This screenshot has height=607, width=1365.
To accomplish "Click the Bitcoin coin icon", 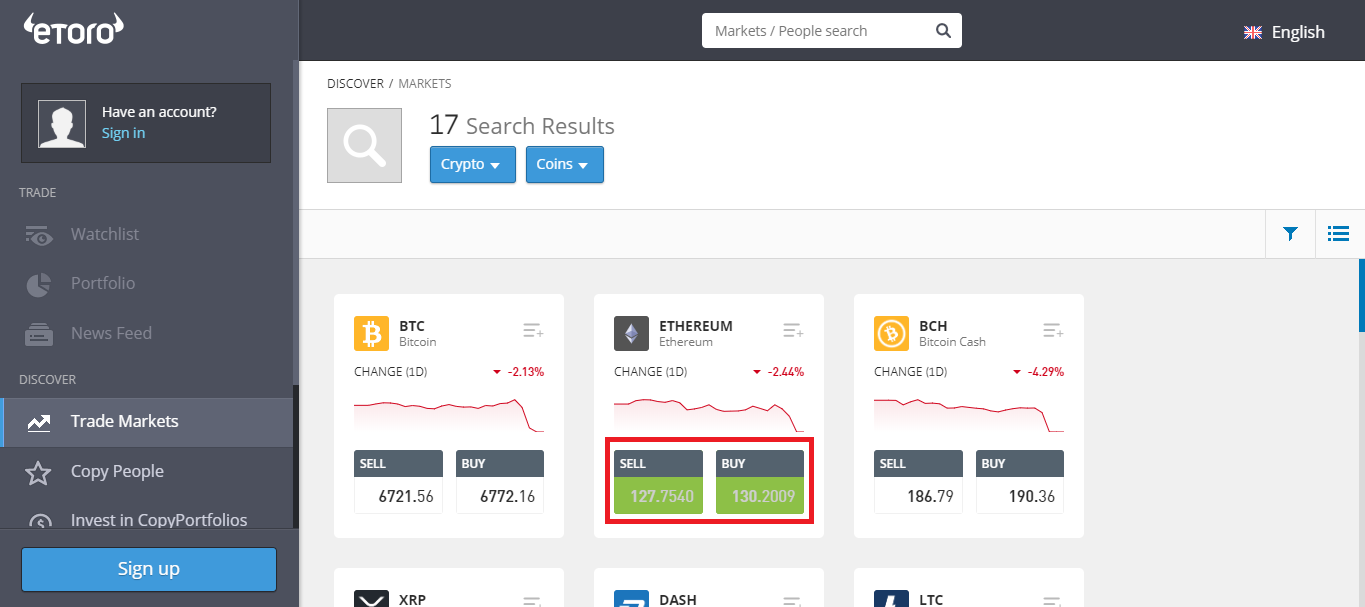I will click(371, 333).
